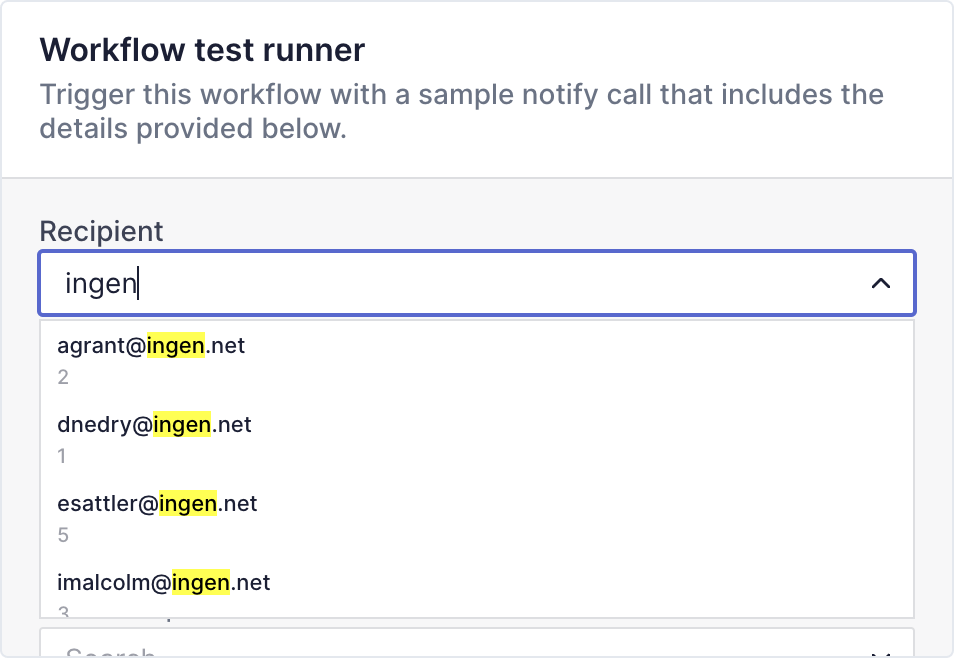Click the workflow description paragraph text
Image resolution: width=954 pixels, height=658 pixels.
click(461, 111)
